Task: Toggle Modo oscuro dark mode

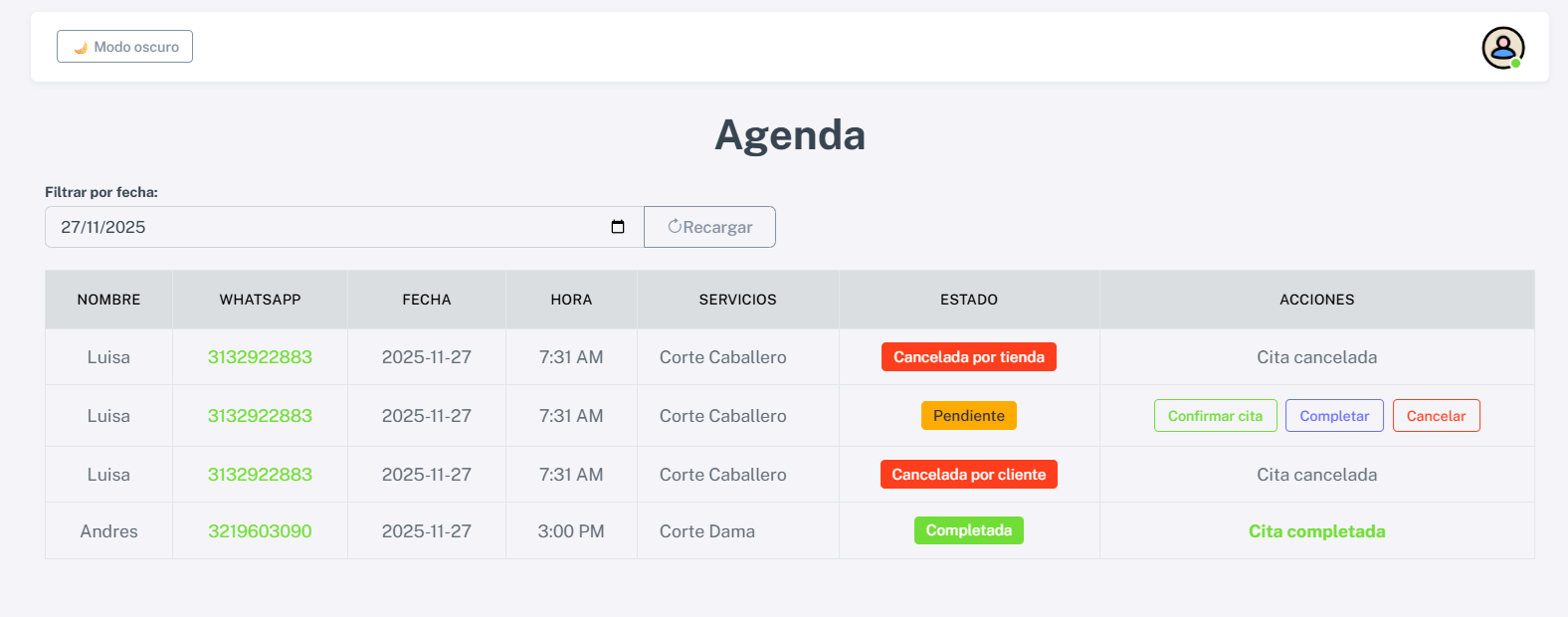Action: (x=125, y=47)
